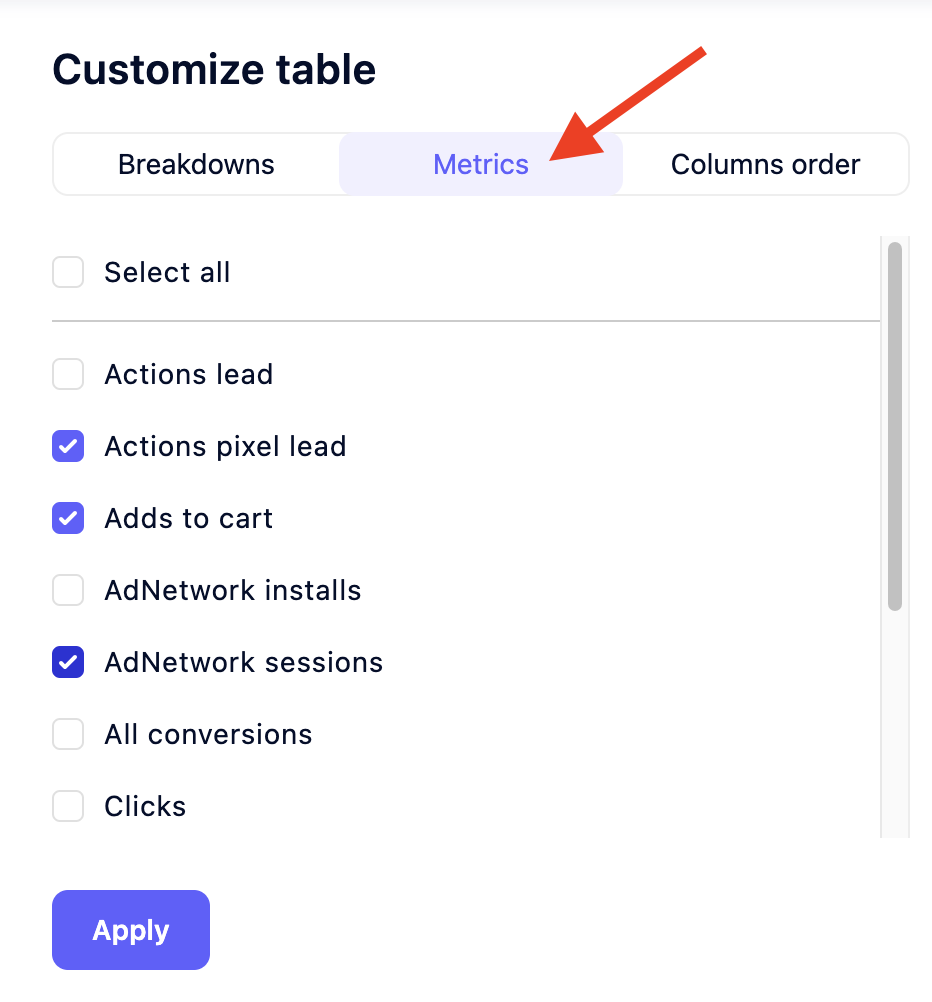
Task: Toggle the AdNetwork installs checkbox
Action: pos(68,590)
